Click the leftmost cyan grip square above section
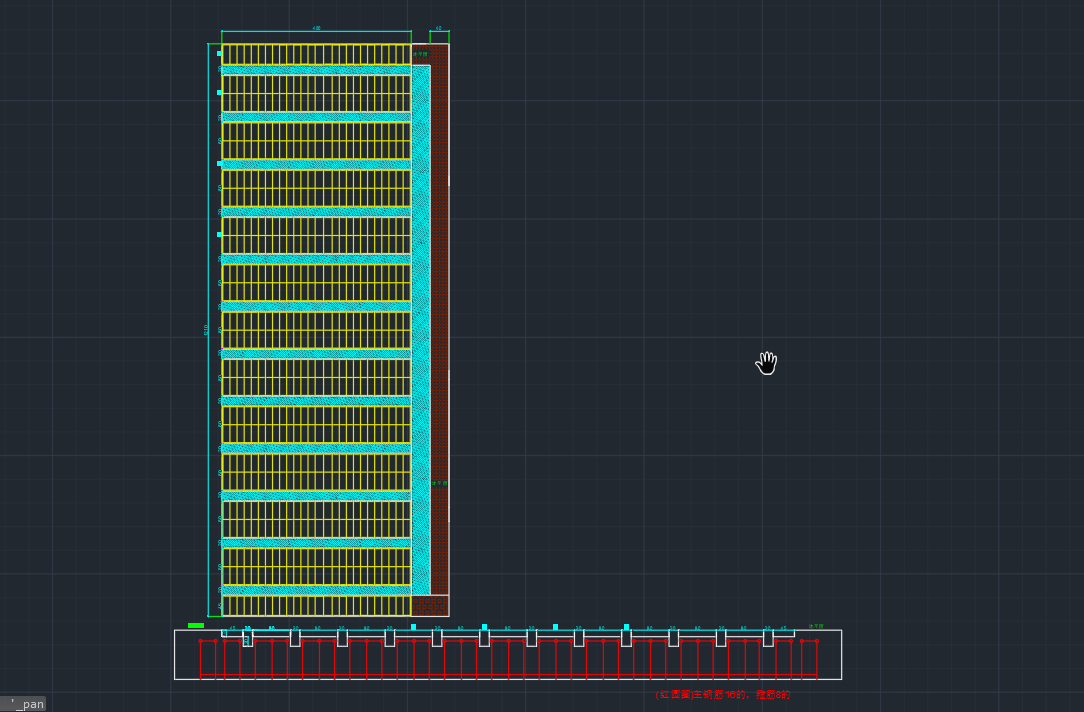Screen dimensions: 1084x712 [413, 627]
